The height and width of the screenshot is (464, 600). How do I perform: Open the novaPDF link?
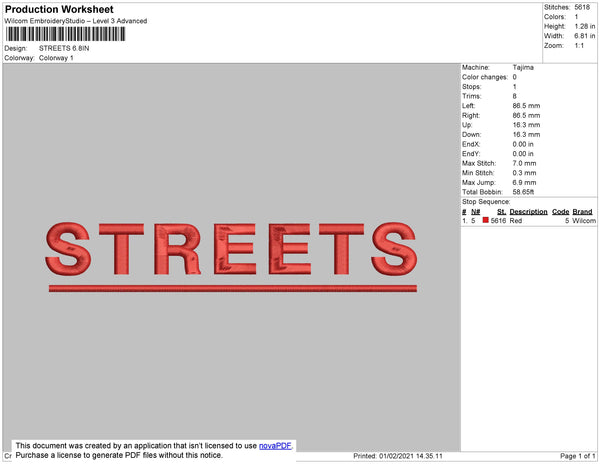[x=275, y=446]
